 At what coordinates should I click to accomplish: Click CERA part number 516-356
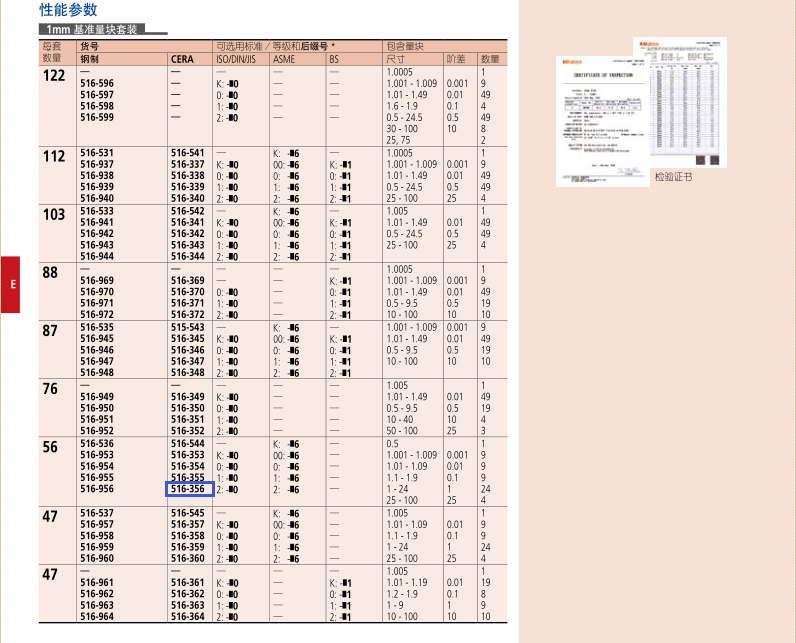pyautogui.click(x=188, y=489)
